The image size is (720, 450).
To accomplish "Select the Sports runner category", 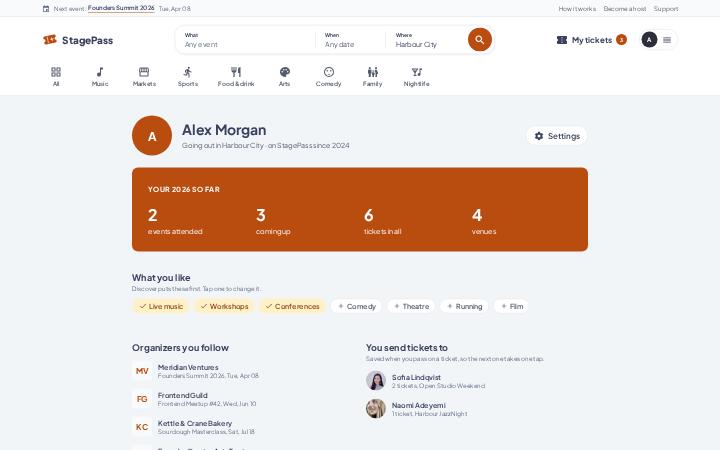I will [x=188, y=76].
